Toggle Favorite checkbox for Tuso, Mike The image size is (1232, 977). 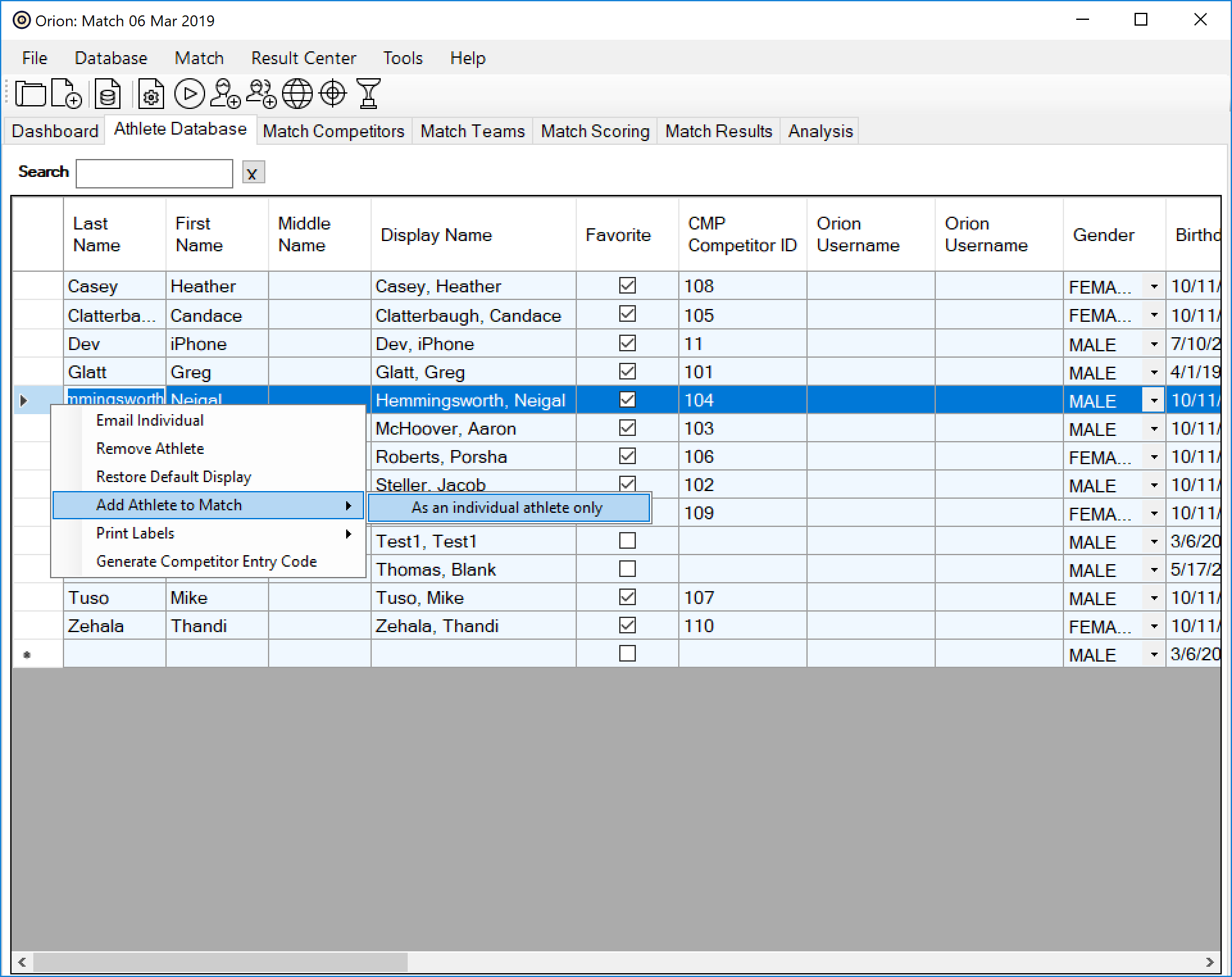click(628, 597)
